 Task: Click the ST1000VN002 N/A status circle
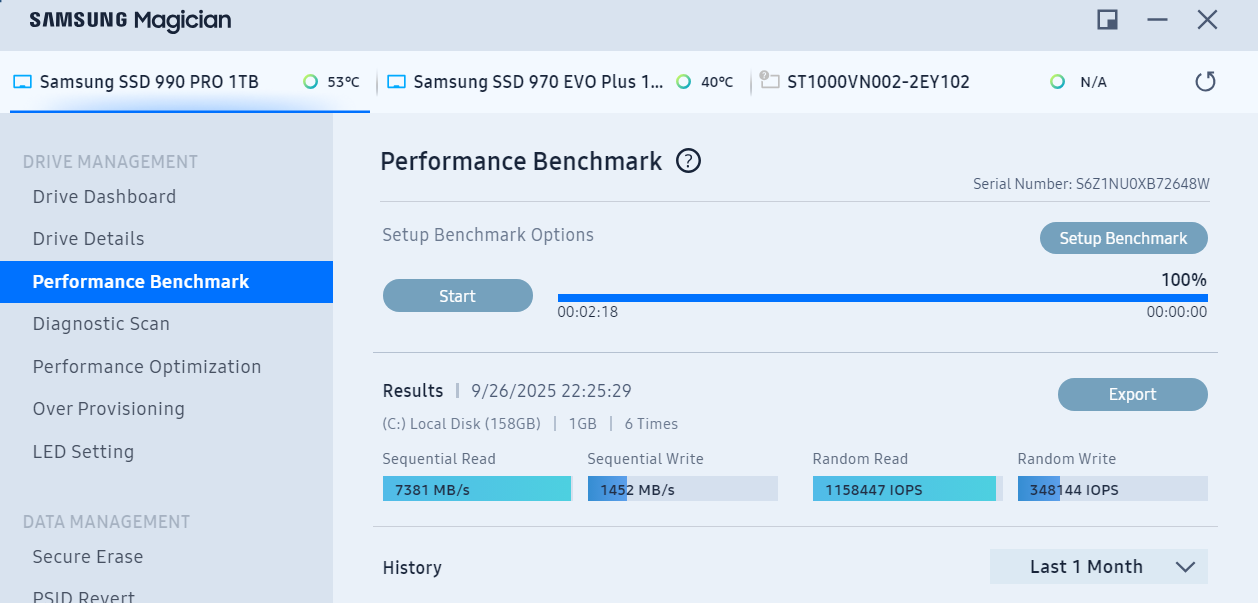pos(1058,82)
